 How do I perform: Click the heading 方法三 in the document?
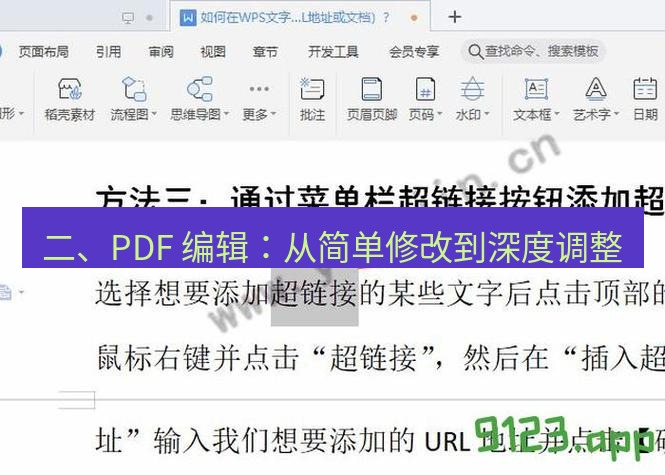click(145, 197)
